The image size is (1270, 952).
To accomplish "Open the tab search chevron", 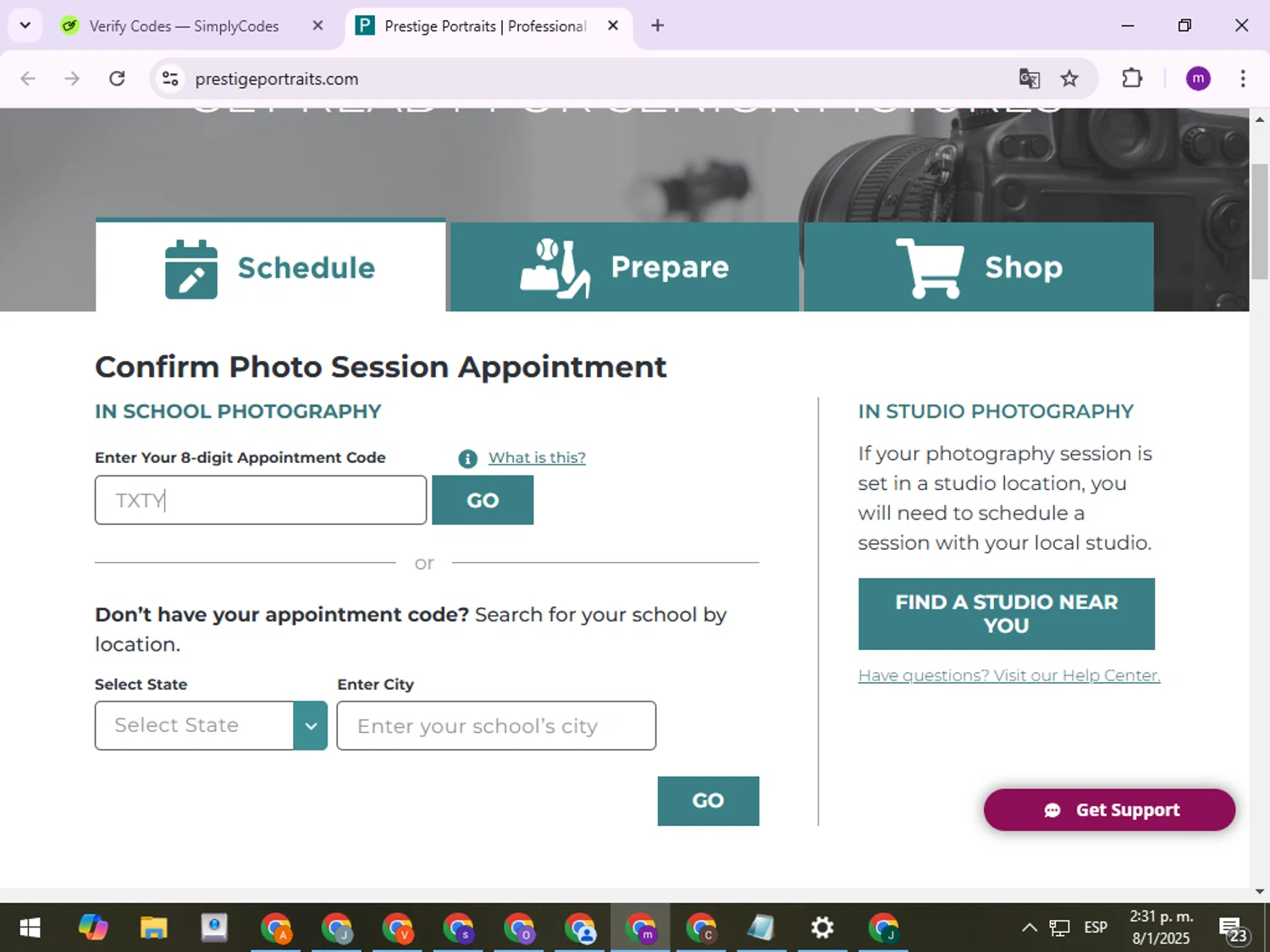I will tap(25, 25).
